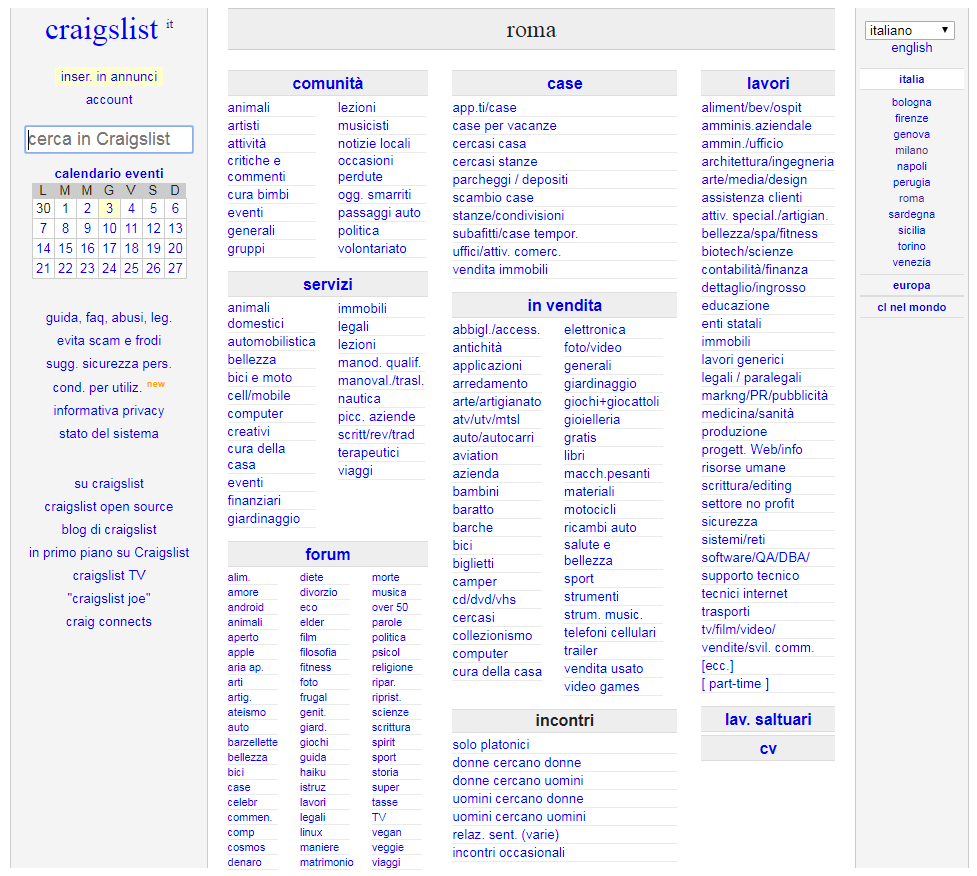
Task: Browse 'vendita immobili' listings
Action: (500, 269)
